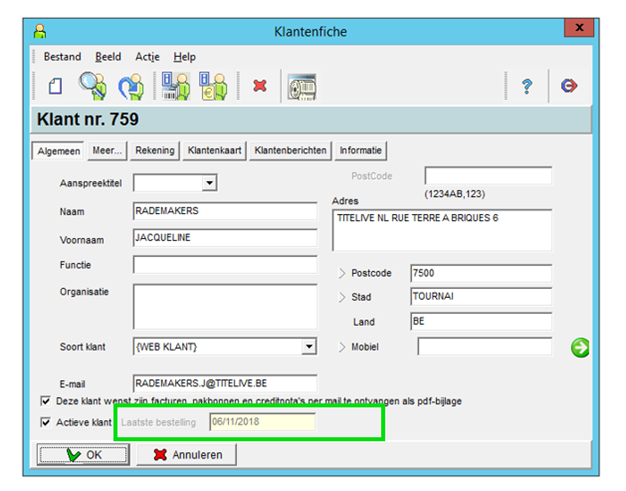626x491 pixels.
Task: Open the Actie menu
Action: click(x=147, y=57)
